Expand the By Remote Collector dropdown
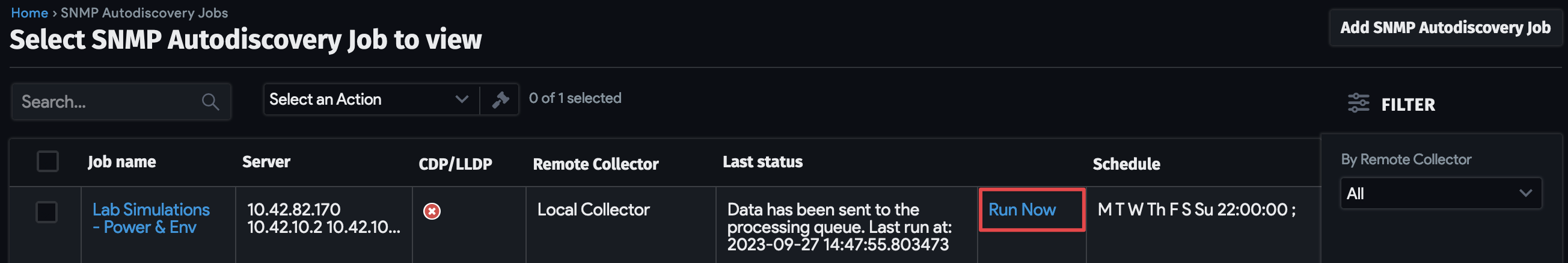 [x=1440, y=194]
